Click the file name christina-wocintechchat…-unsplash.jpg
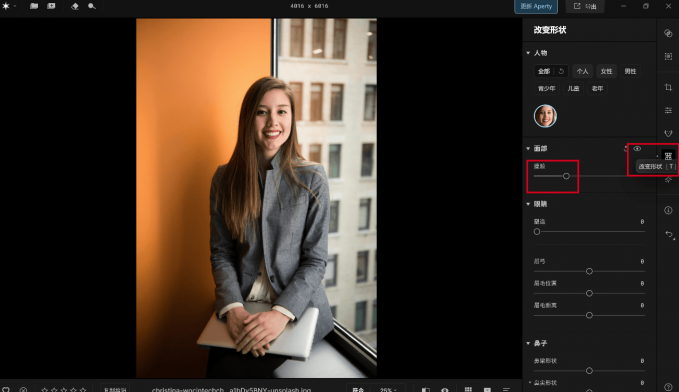Viewport: 679px width, 392px height. pos(231,389)
